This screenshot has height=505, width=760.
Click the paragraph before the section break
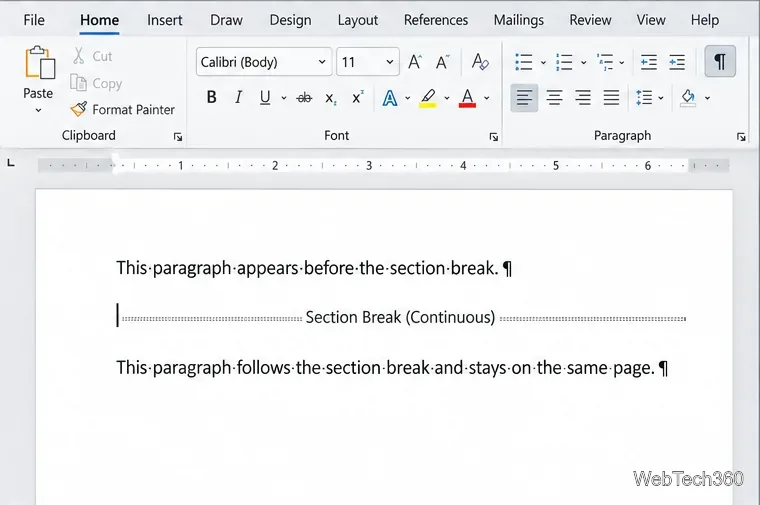click(x=314, y=268)
